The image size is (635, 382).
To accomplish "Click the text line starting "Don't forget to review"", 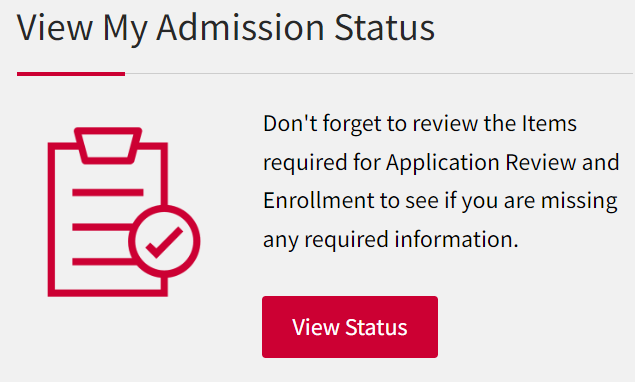I will tap(420, 124).
